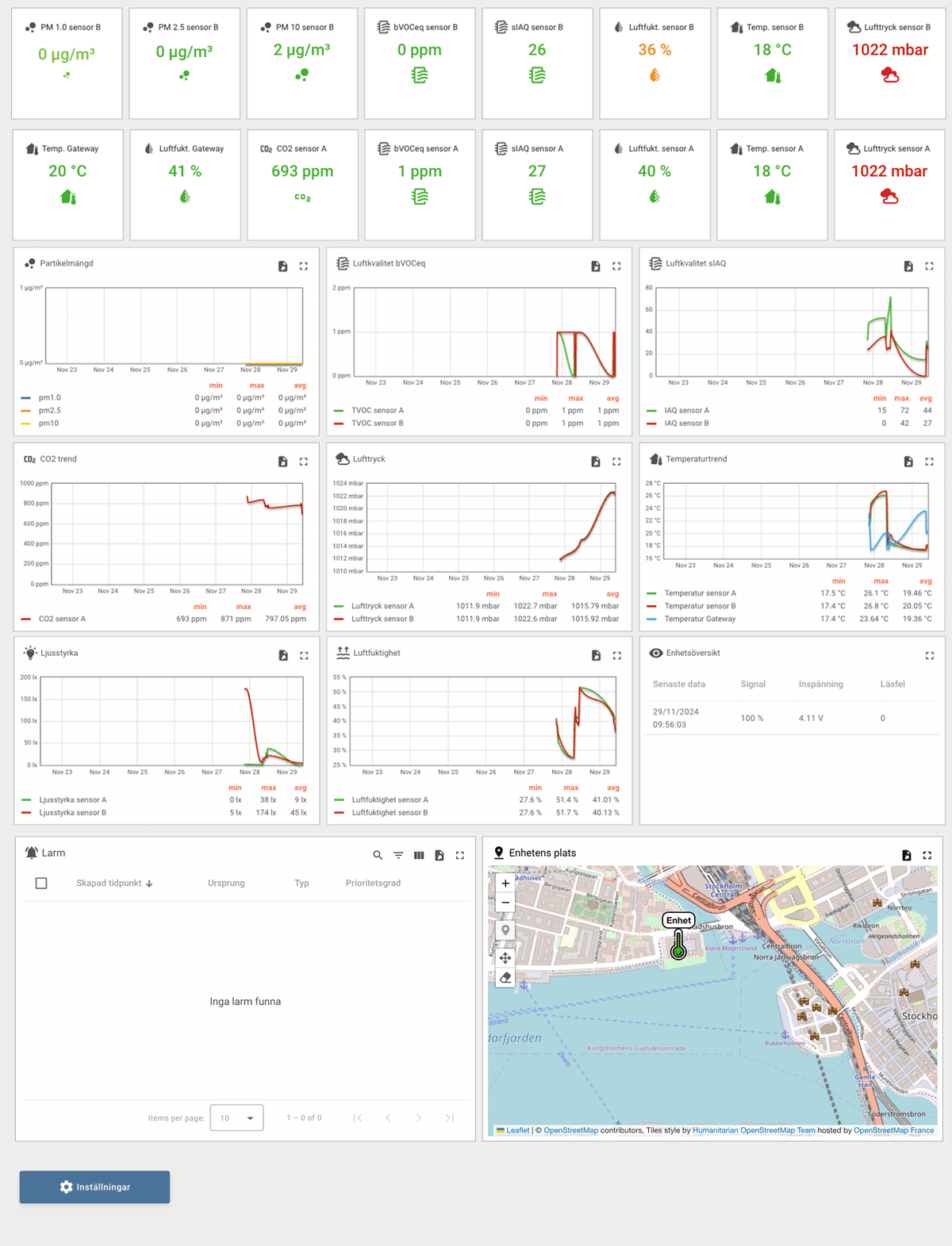Check the select-all checkbox in Larm table
This screenshot has width=952, height=1246.
tap(41, 883)
